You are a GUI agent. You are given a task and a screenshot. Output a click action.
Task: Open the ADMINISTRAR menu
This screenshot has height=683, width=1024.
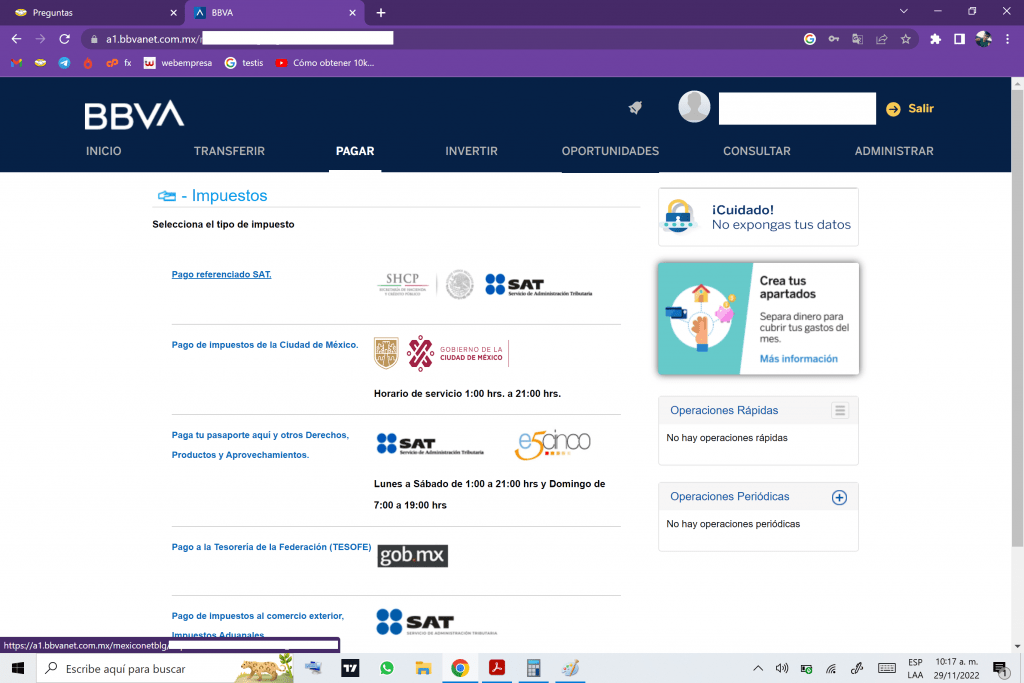(x=893, y=151)
